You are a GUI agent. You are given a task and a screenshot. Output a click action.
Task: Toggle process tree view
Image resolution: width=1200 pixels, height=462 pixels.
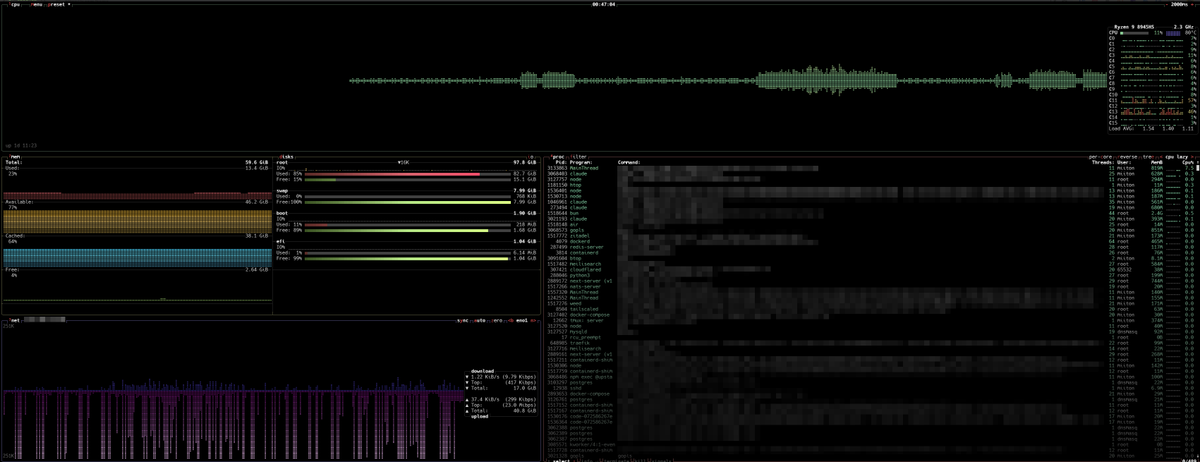(1148, 156)
